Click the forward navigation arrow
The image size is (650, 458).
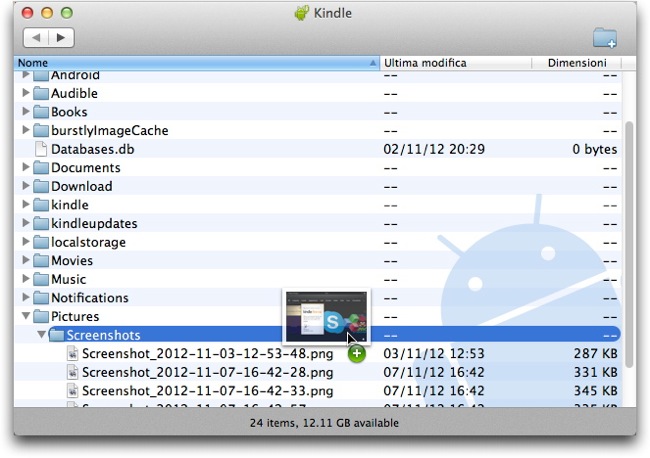61,38
